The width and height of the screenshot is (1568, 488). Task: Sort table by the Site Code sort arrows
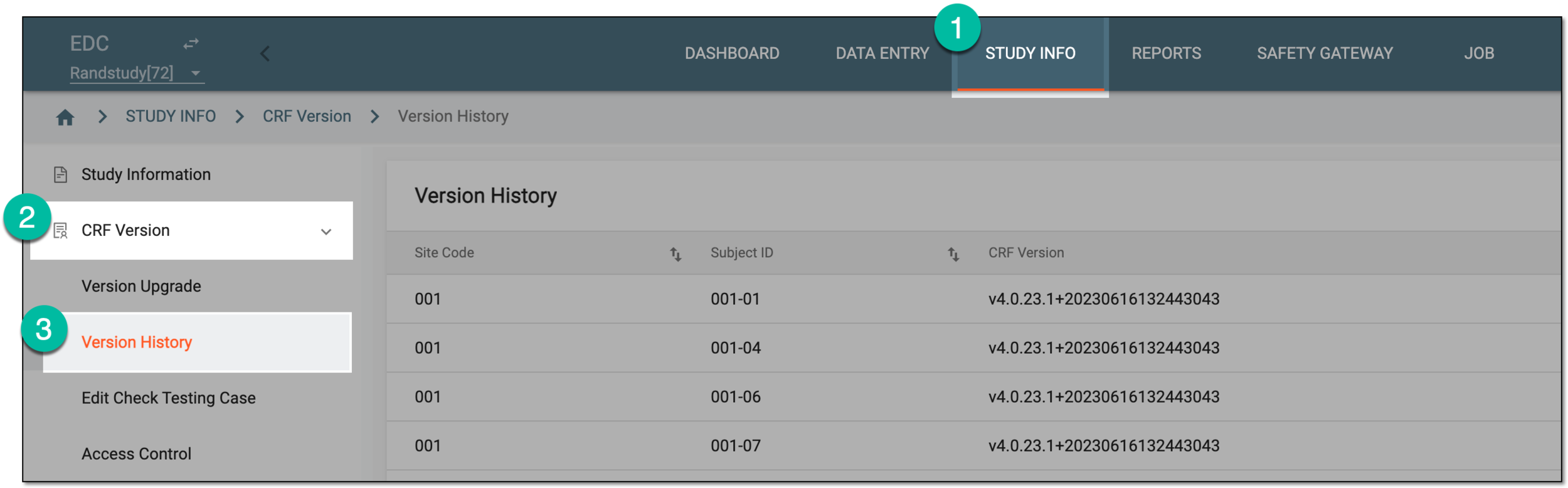(x=675, y=254)
